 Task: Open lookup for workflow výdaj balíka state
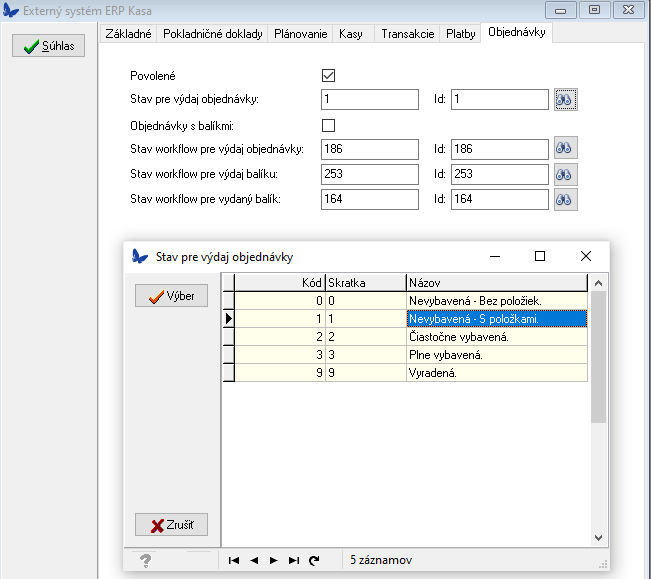click(566, 174)
